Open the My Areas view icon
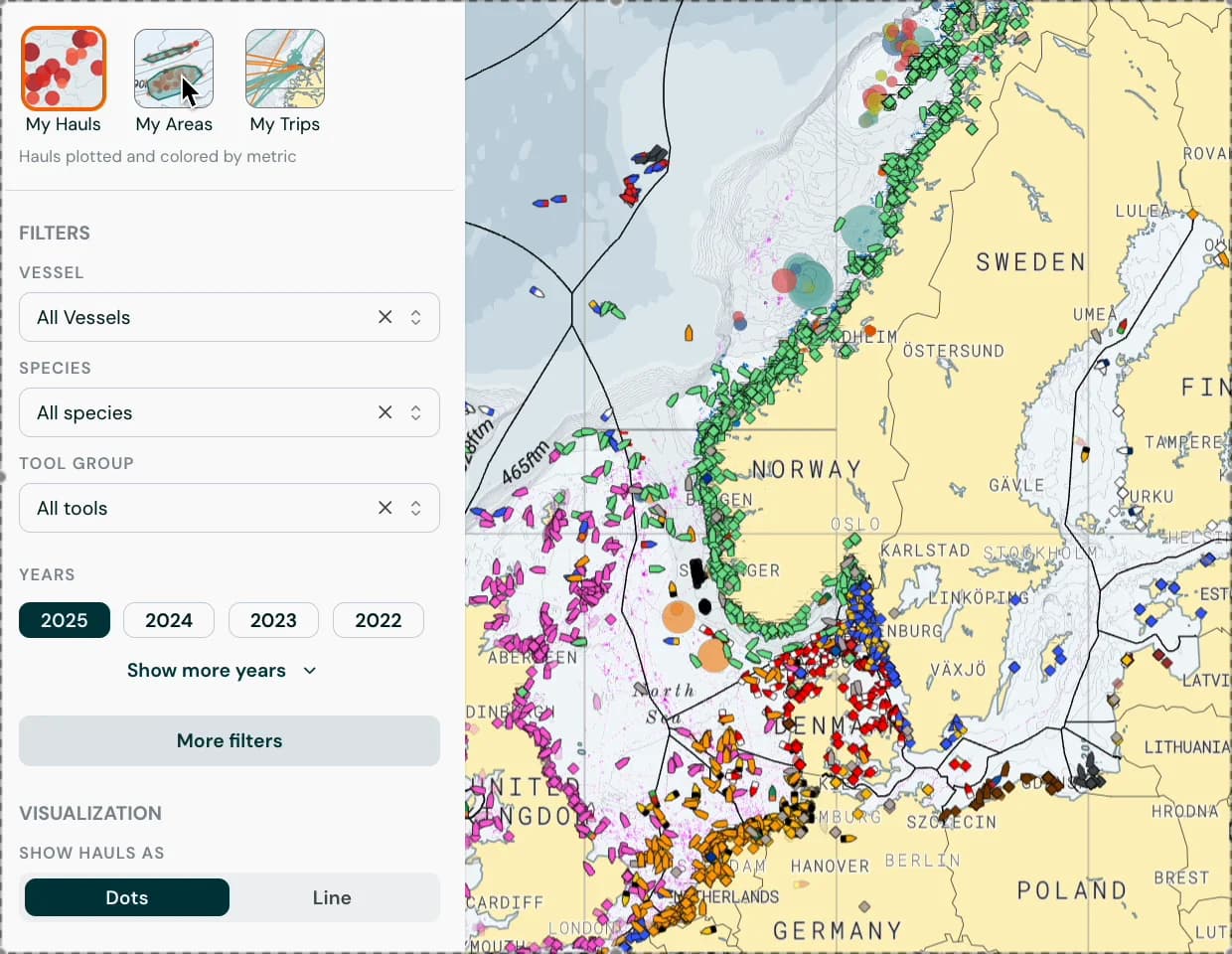Viewport: 1232px width, 954px height. point(174,69)
